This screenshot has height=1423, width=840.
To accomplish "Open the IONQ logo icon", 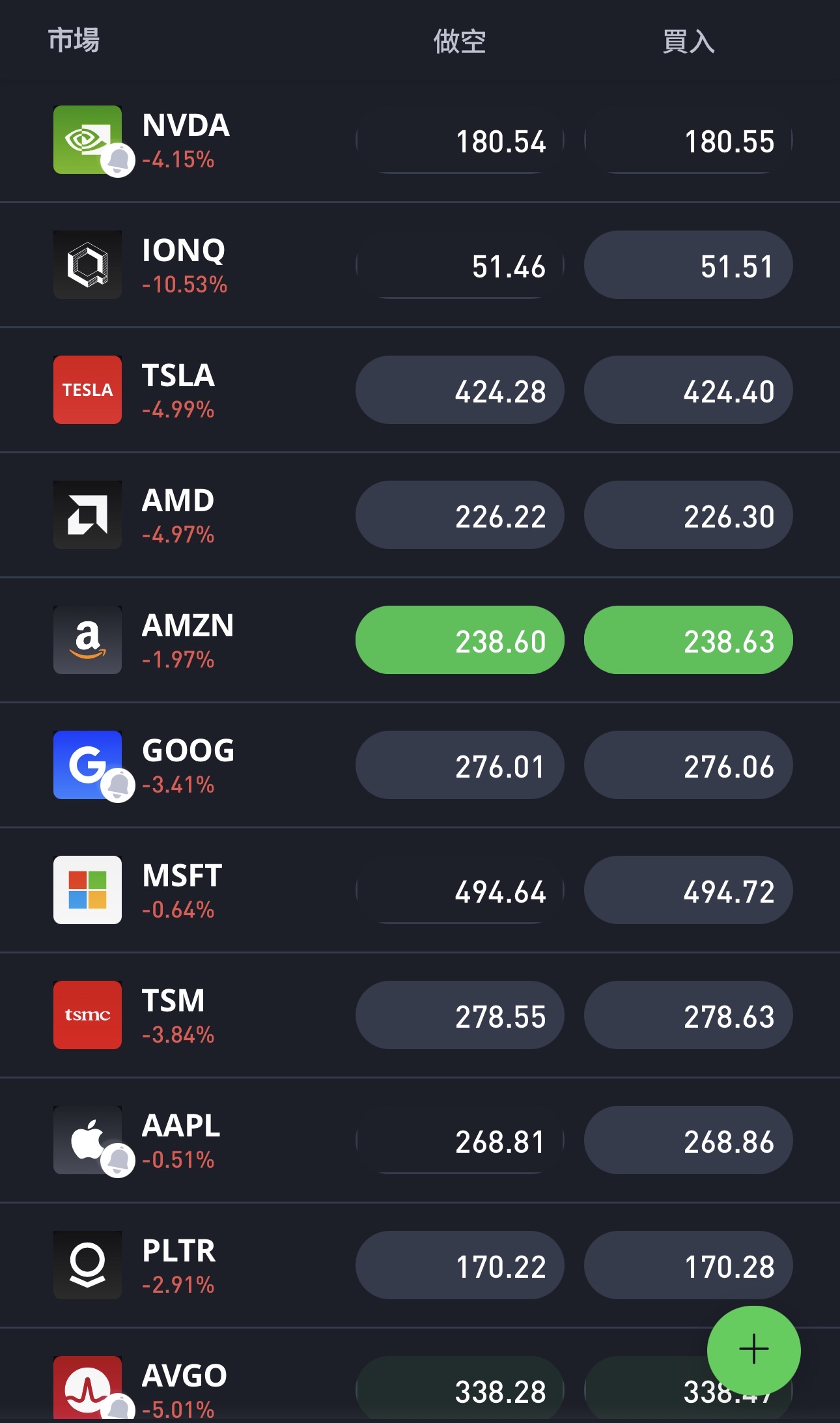I will pos(87,264).
